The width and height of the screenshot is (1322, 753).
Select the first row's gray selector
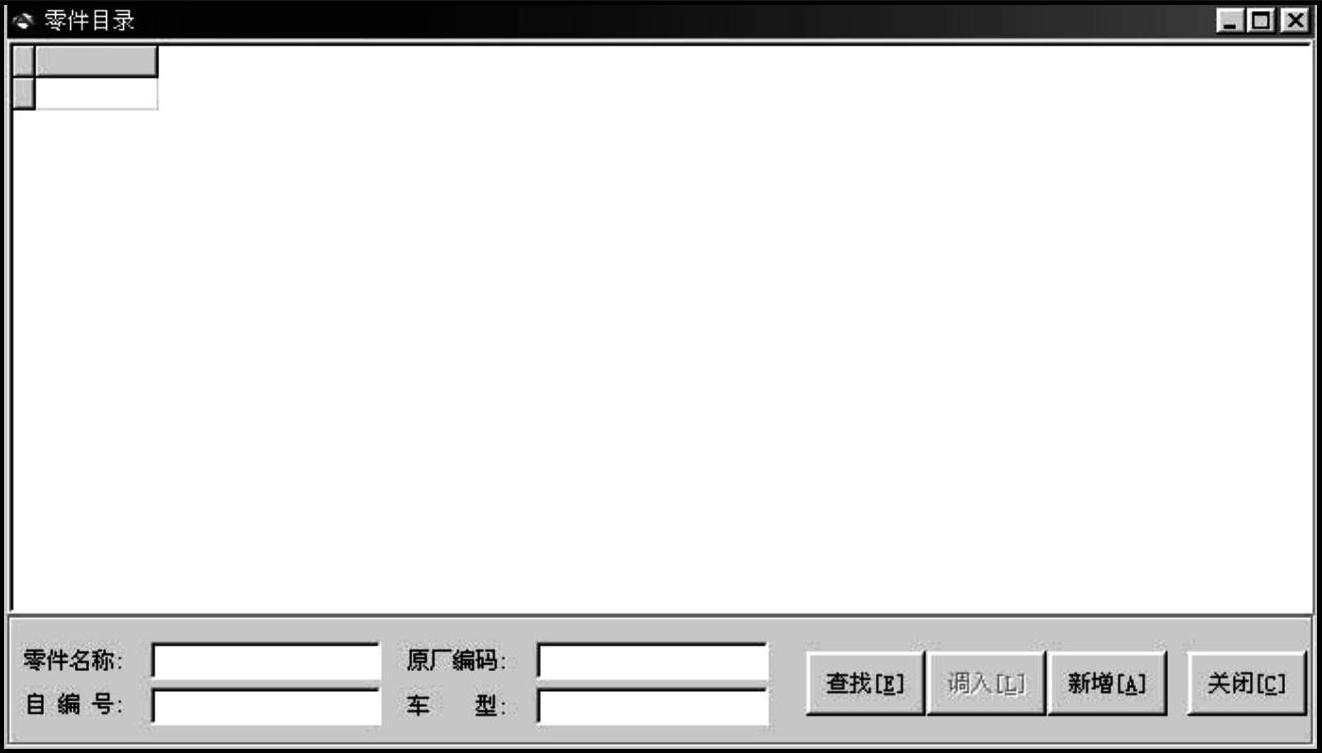23,93
